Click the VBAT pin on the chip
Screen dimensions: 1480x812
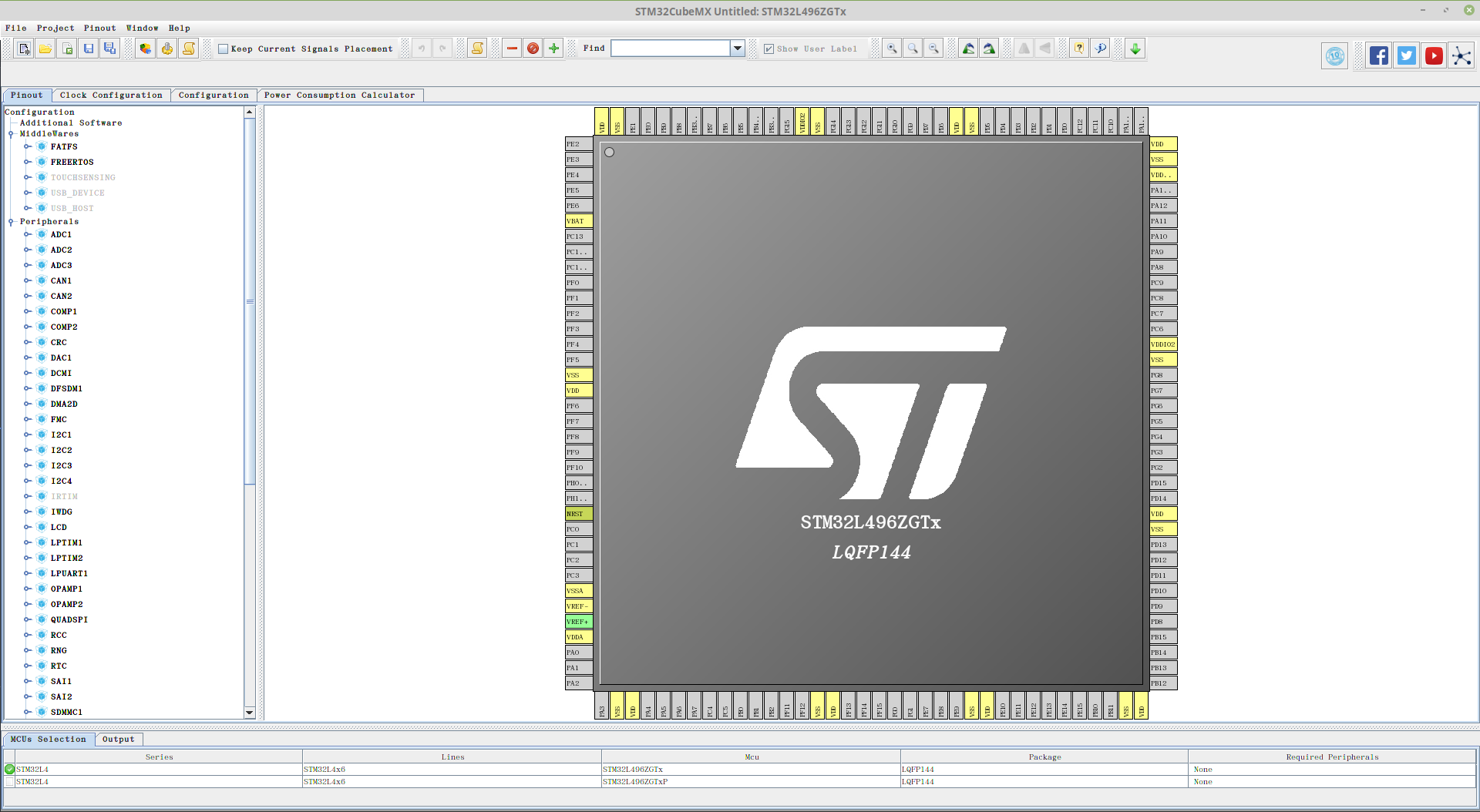click(x=578, y=221)
